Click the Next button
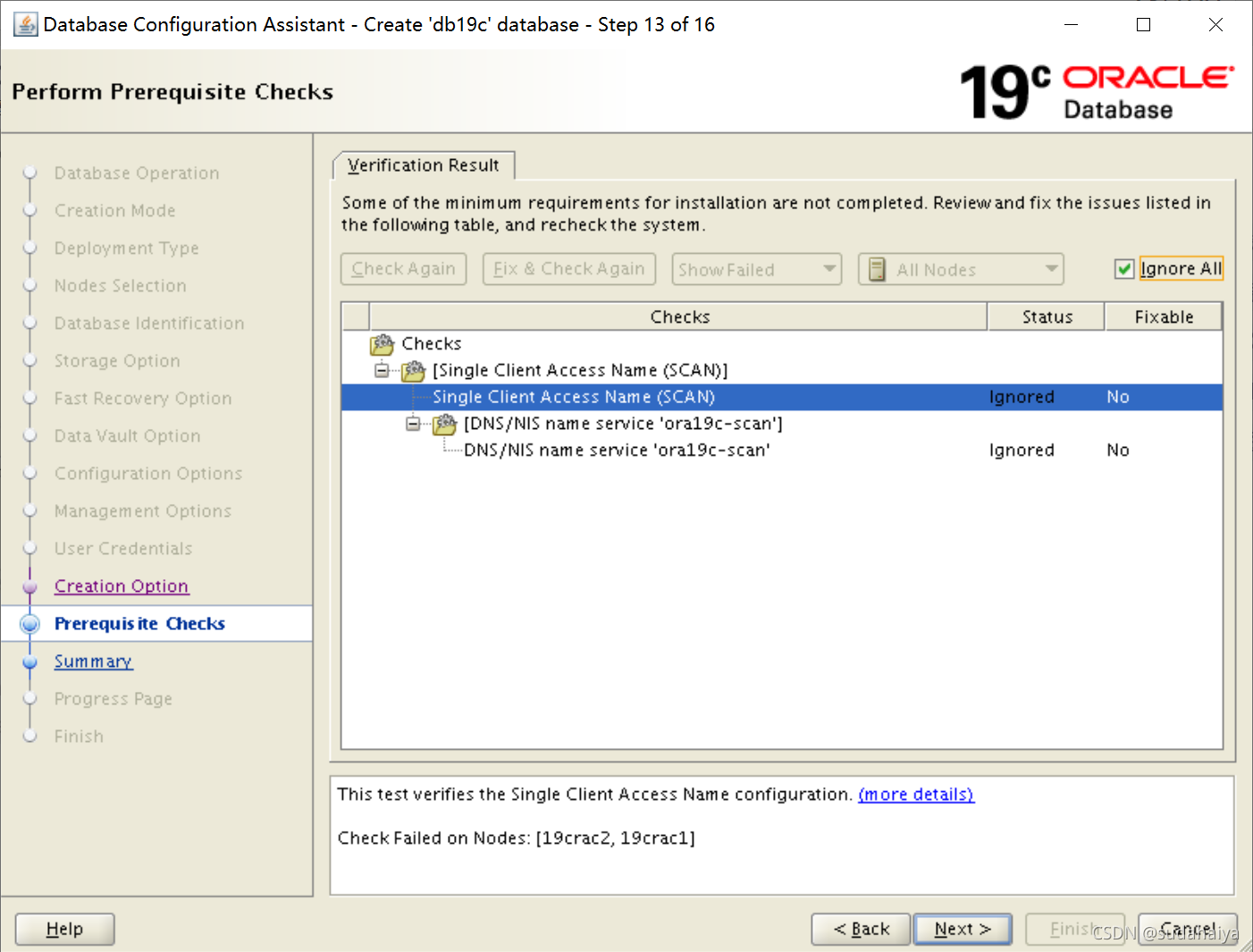The height and width of the screenshot is (952, 1253). point(963,929)
